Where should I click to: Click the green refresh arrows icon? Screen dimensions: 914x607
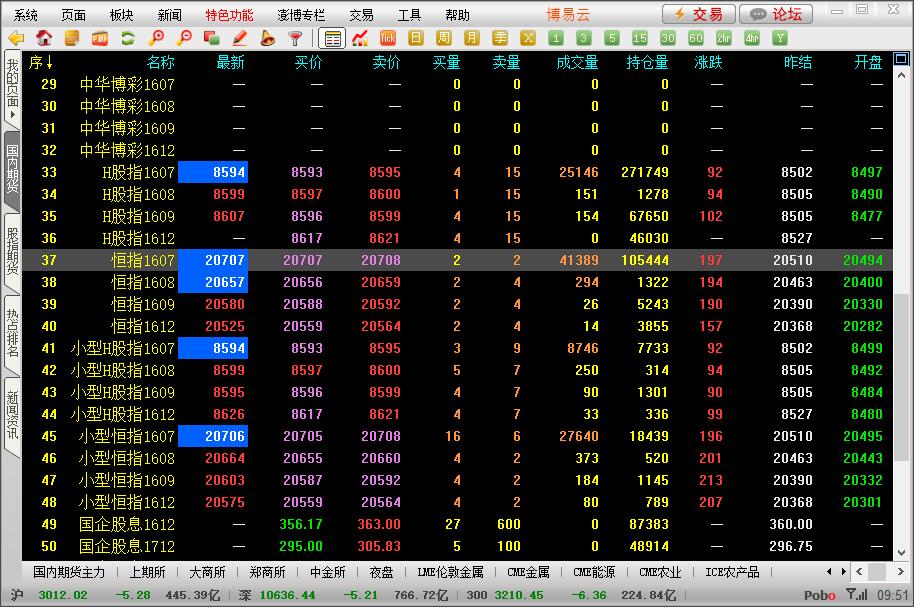coord(127,38)
